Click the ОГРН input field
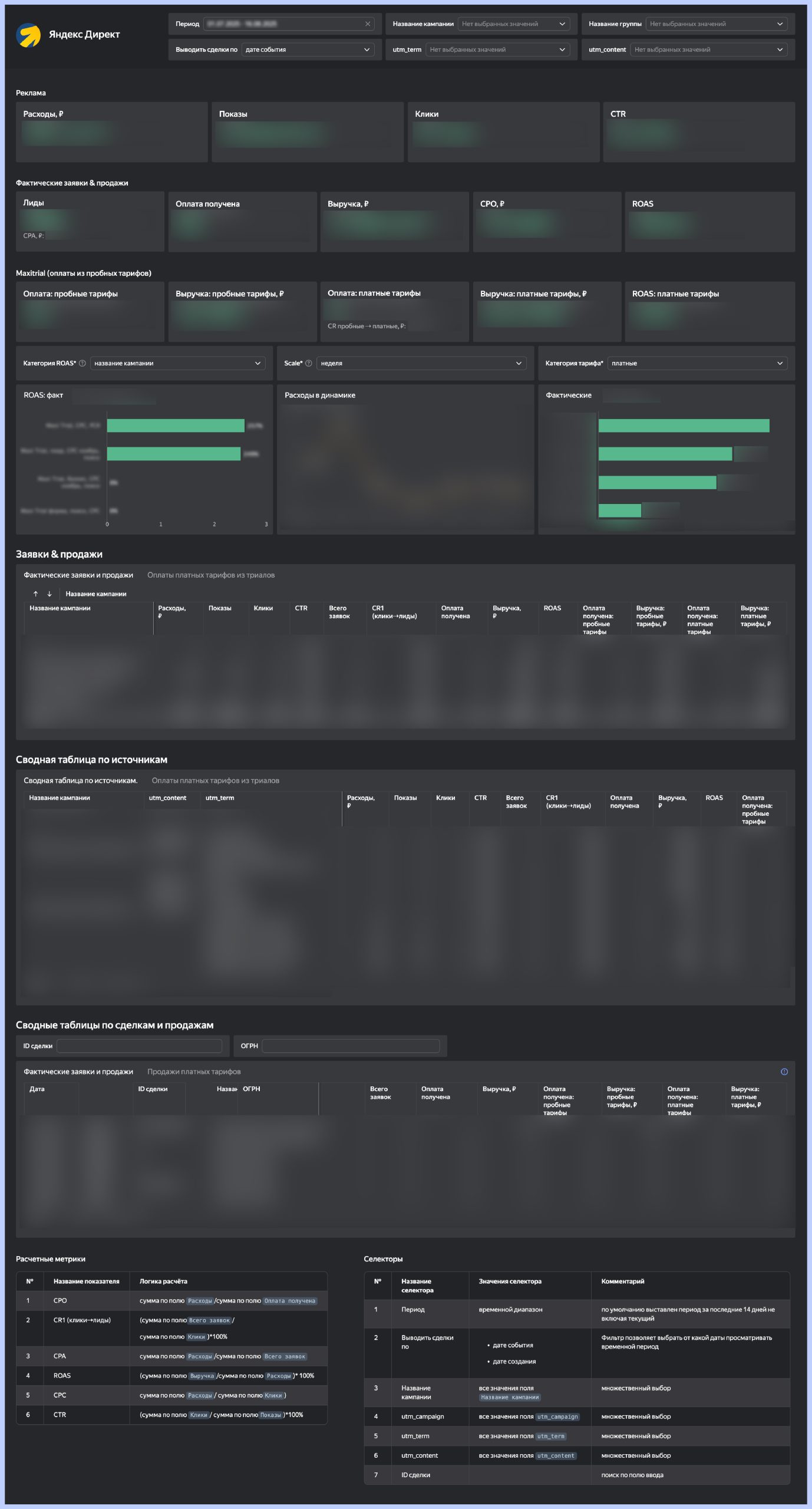 coord(351,1046)
